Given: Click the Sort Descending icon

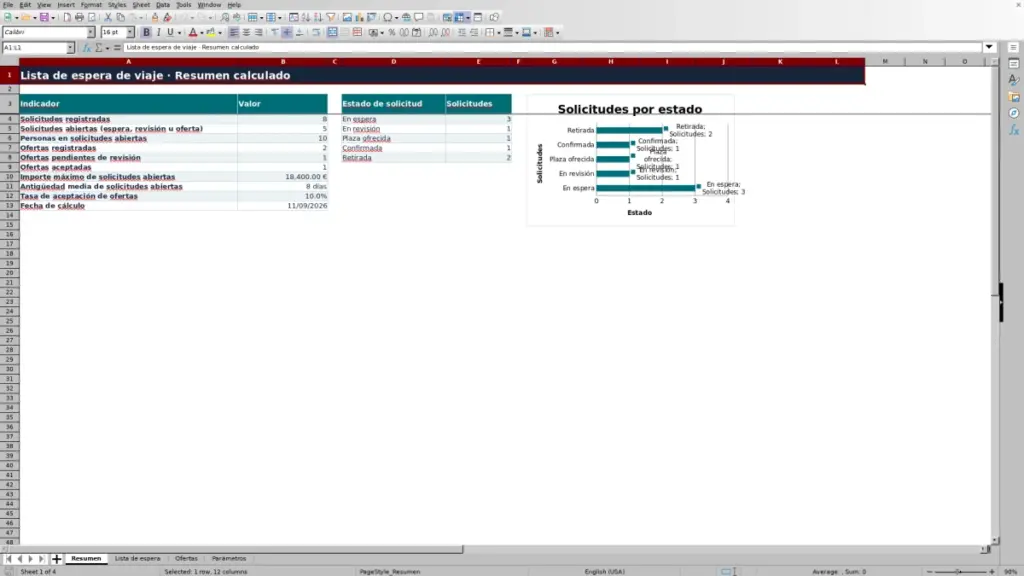Looking at the screenshot, I should click(x=318, y=18).
